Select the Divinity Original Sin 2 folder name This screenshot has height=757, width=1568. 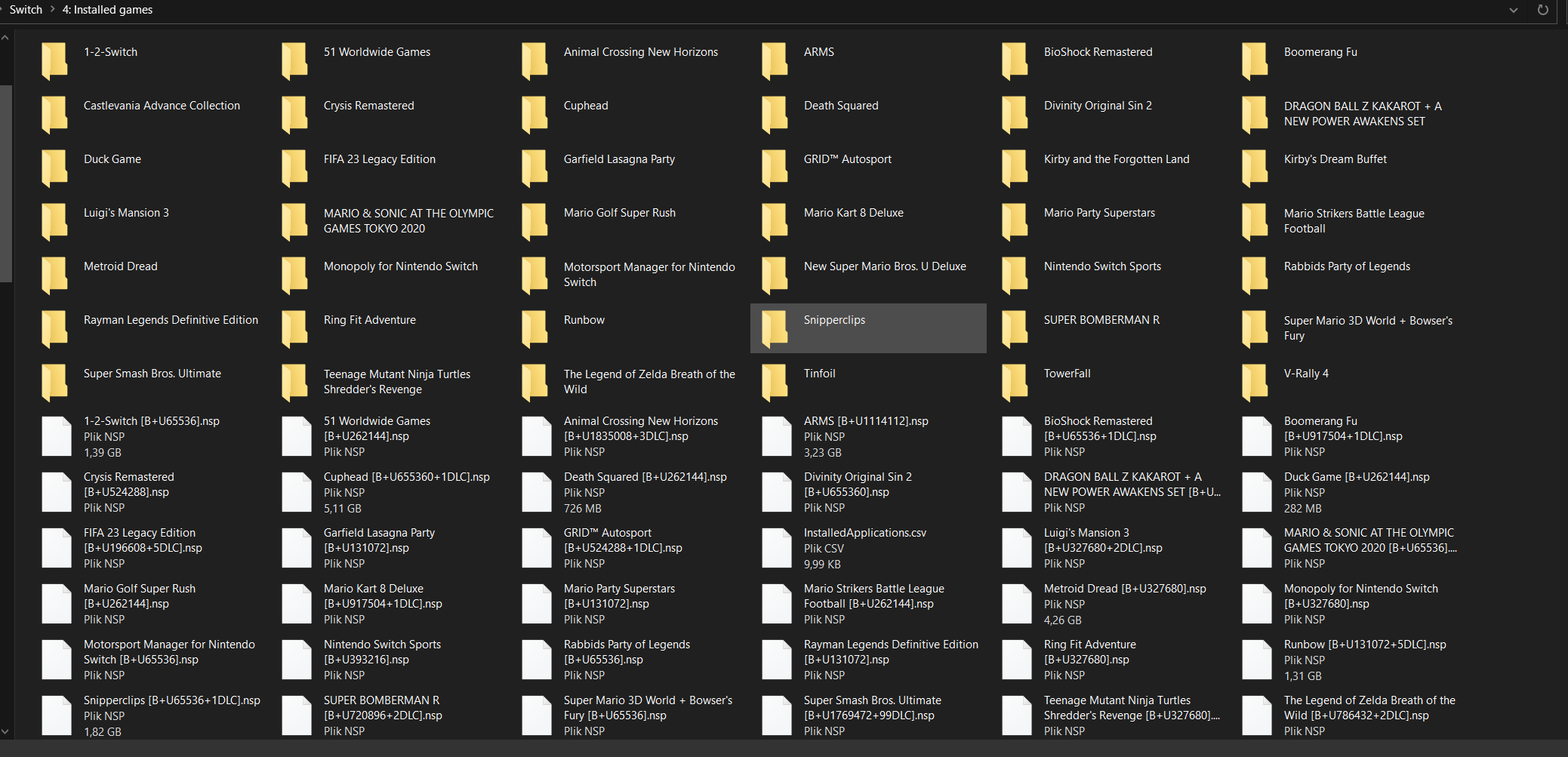point(1098,106)
